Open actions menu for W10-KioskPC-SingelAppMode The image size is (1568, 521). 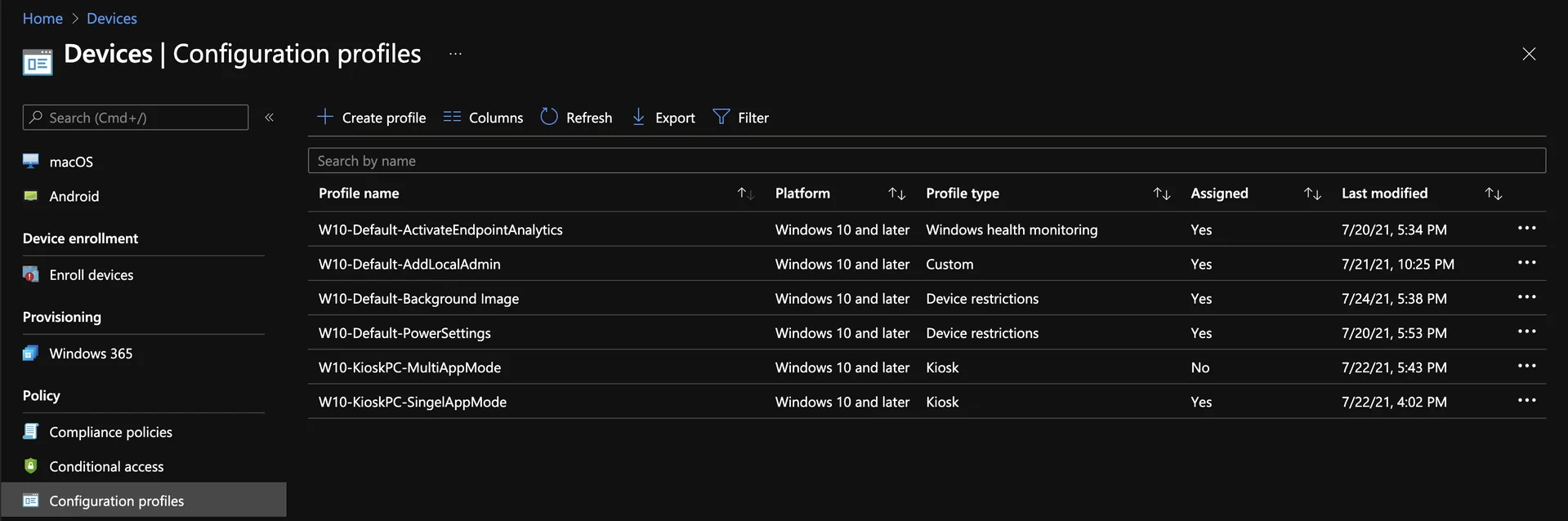pos(1526,400)
